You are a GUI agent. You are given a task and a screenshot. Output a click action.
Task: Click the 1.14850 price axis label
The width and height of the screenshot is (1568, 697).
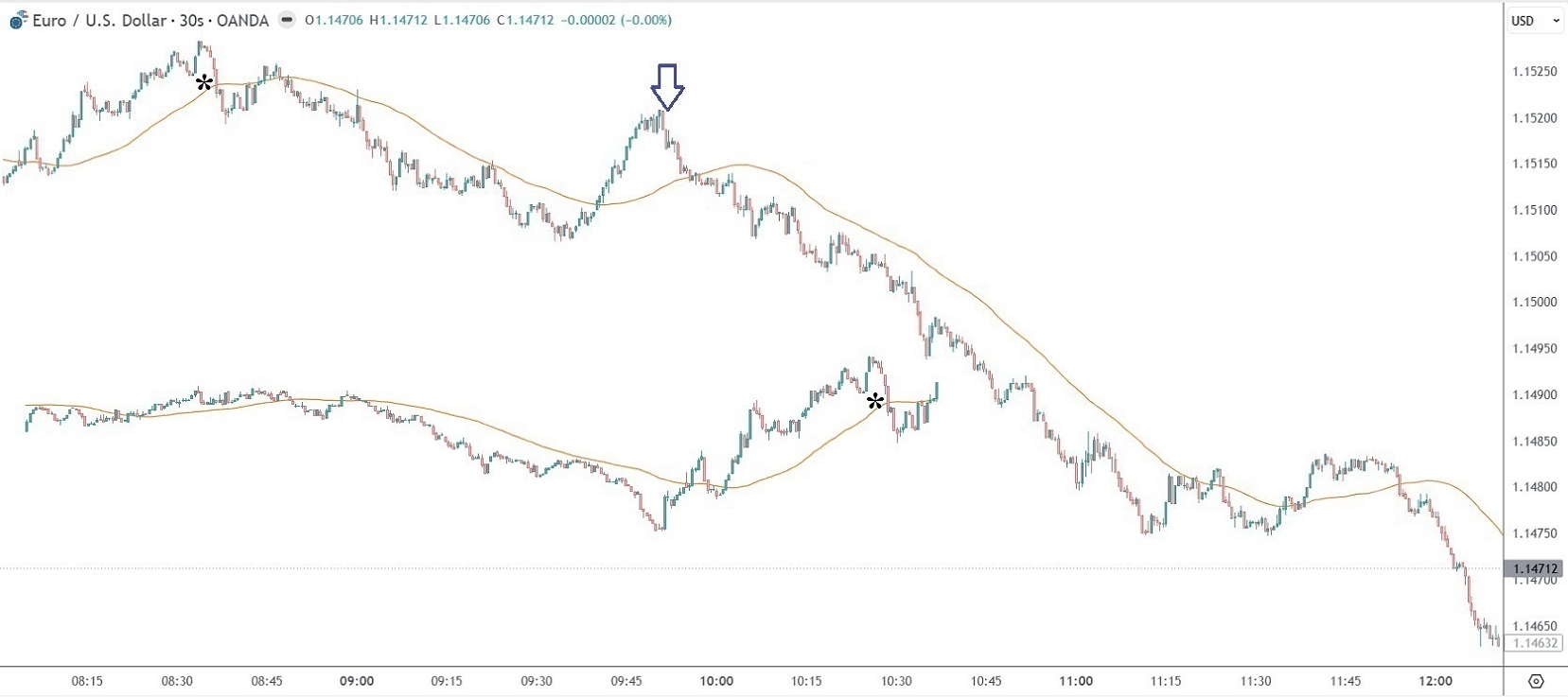click(x=1535, y=442)
